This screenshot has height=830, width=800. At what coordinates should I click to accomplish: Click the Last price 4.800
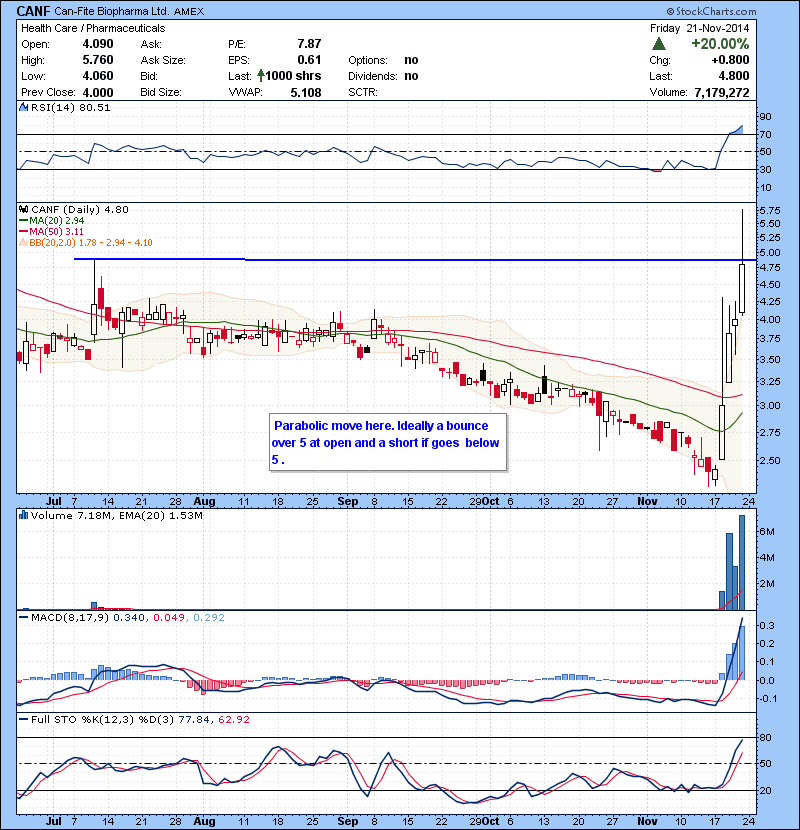(x=734, y=76)
